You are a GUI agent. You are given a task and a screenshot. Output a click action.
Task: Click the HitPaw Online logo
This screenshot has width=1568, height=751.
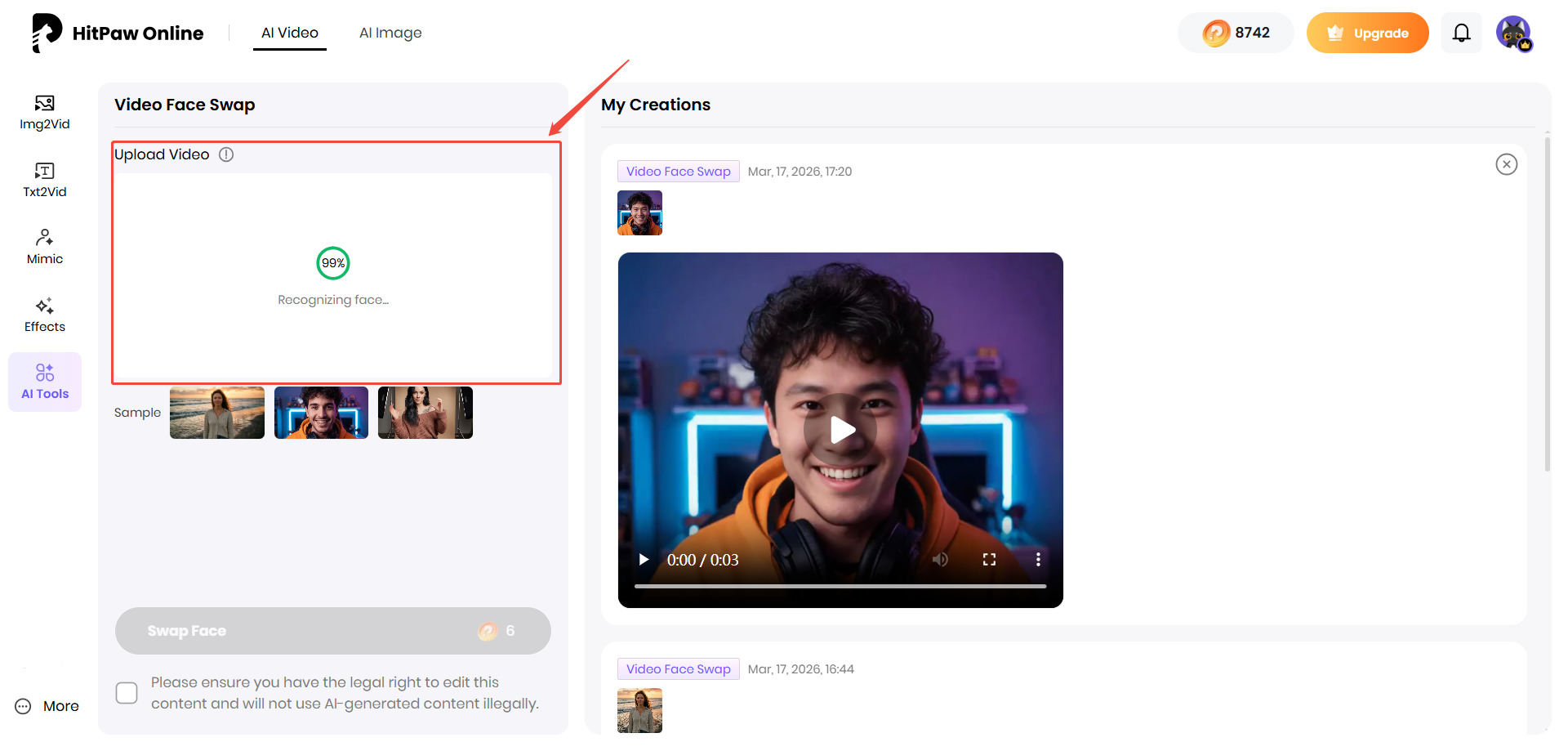(118, 33)
